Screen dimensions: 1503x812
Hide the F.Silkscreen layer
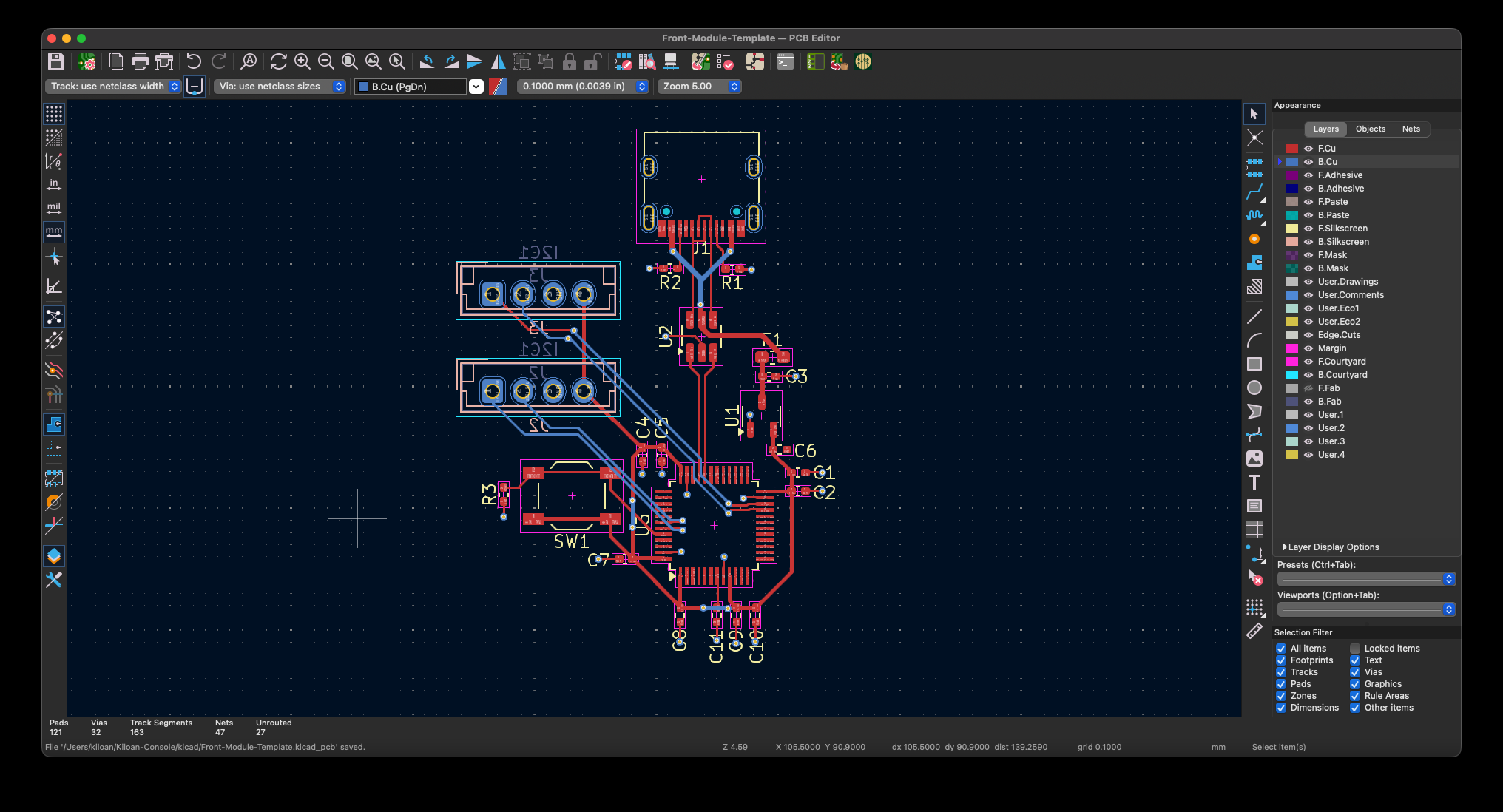point(1308,229)
